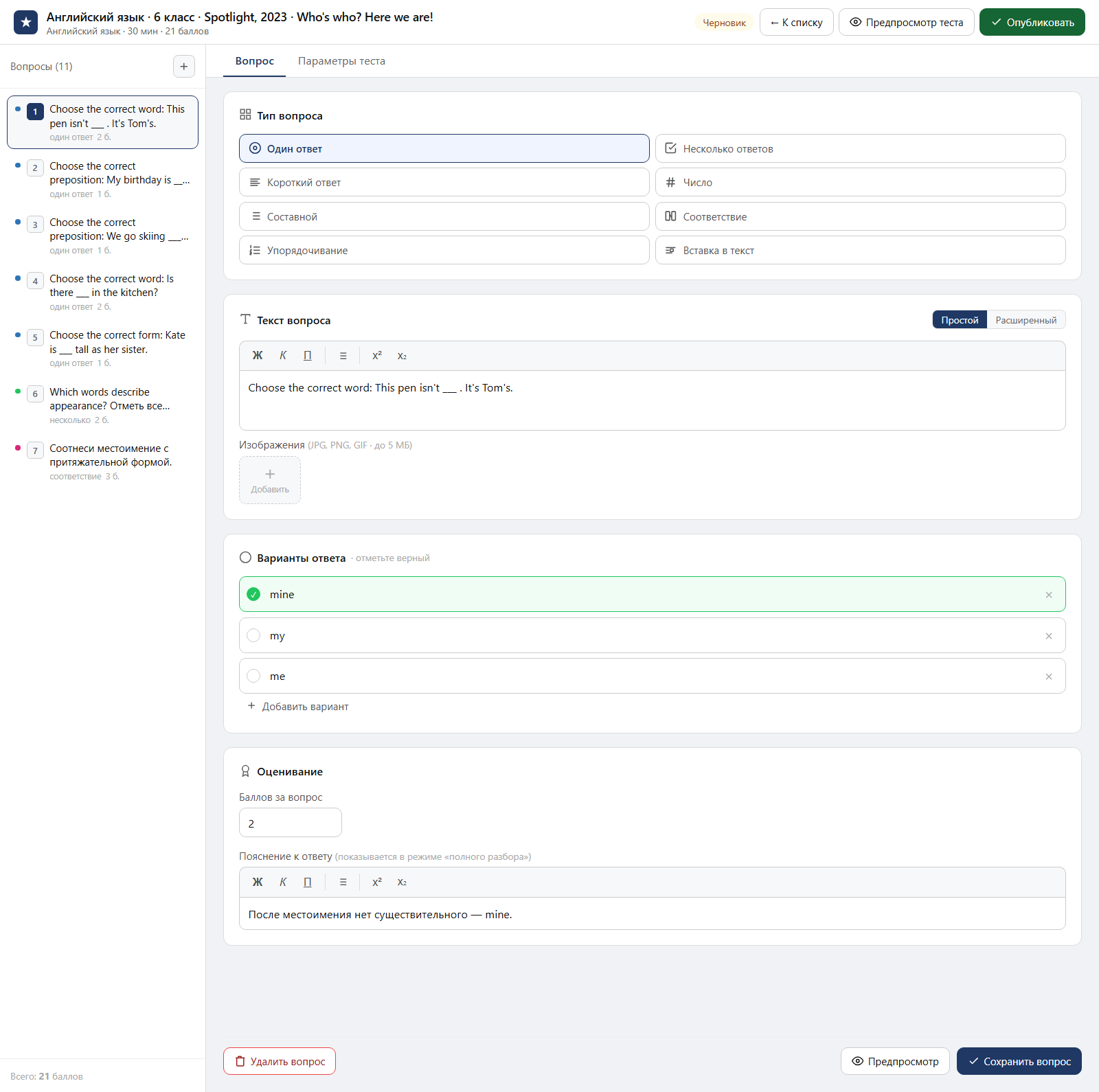Image resolution: width=1099 pixels, height=1092 pixels.
Task: Click Добавить вариант link
Action: click(x=298, y=707)
